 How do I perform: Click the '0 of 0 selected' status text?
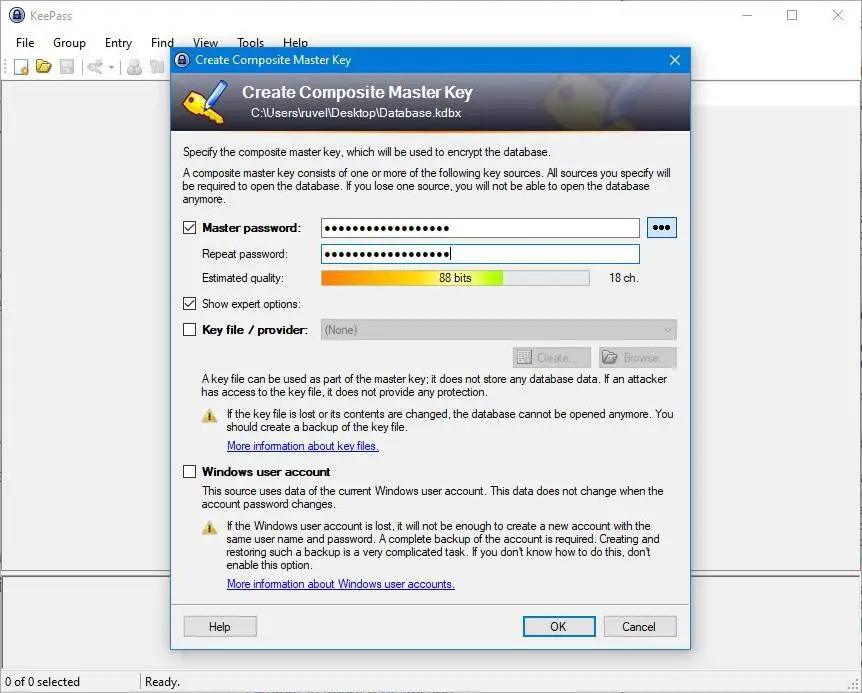tap(42, 682)
